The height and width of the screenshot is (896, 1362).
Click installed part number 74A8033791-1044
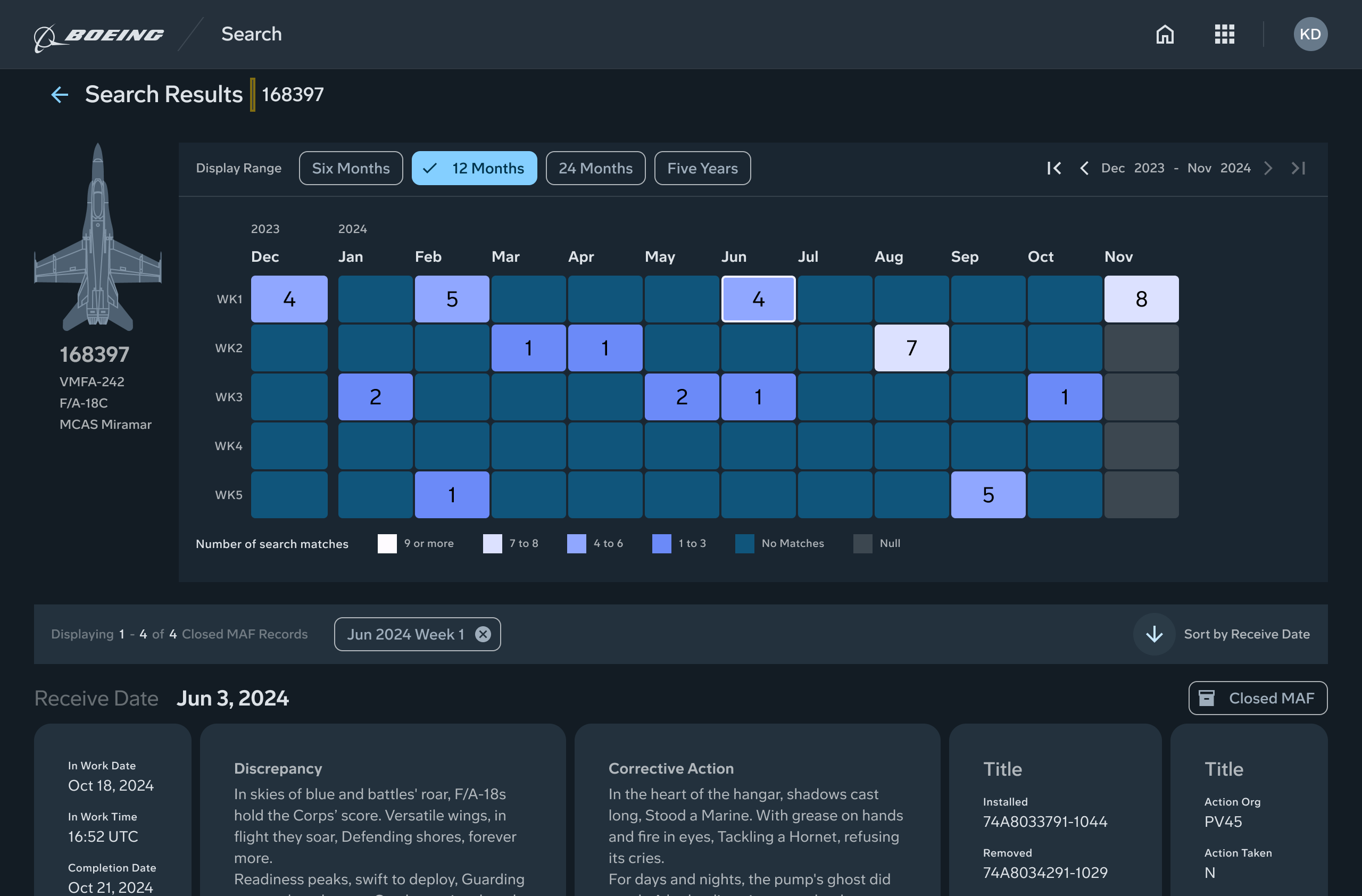point(1045,822)
